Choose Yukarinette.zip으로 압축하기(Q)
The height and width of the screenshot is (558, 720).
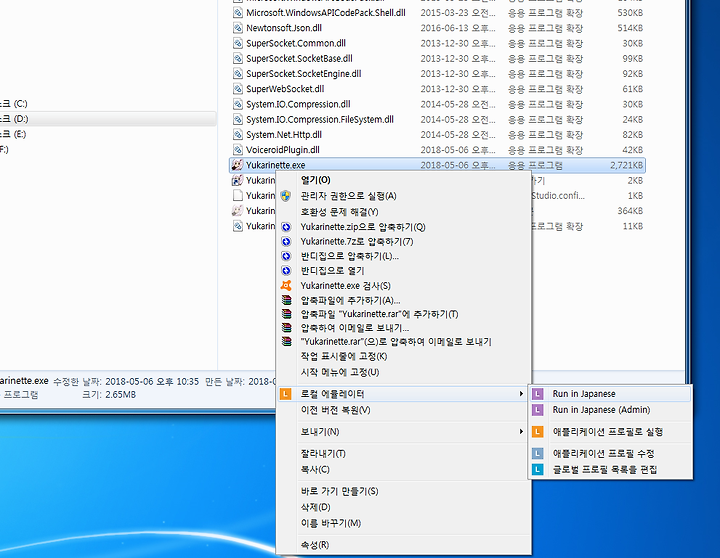(x=404, y=227)
